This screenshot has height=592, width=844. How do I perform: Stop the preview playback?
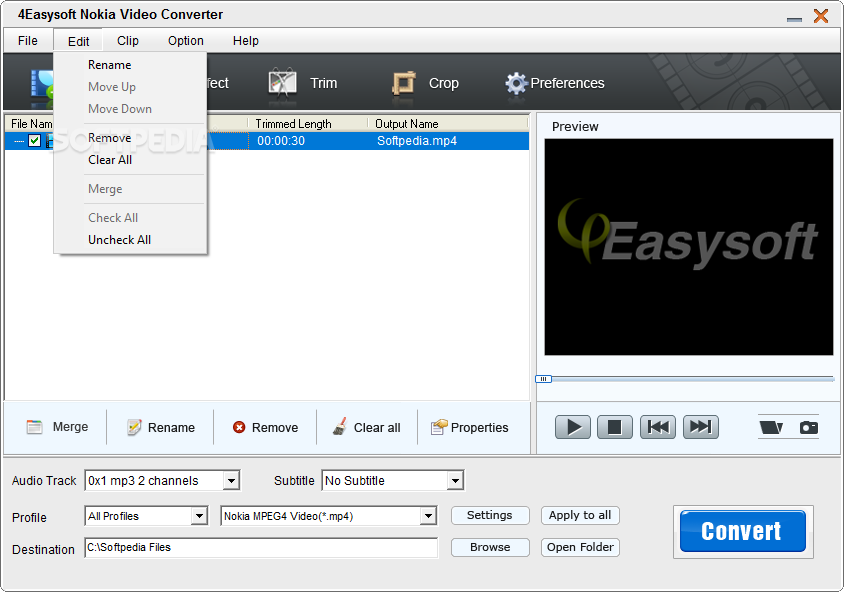pyautogui.click(x=615, y=427)
